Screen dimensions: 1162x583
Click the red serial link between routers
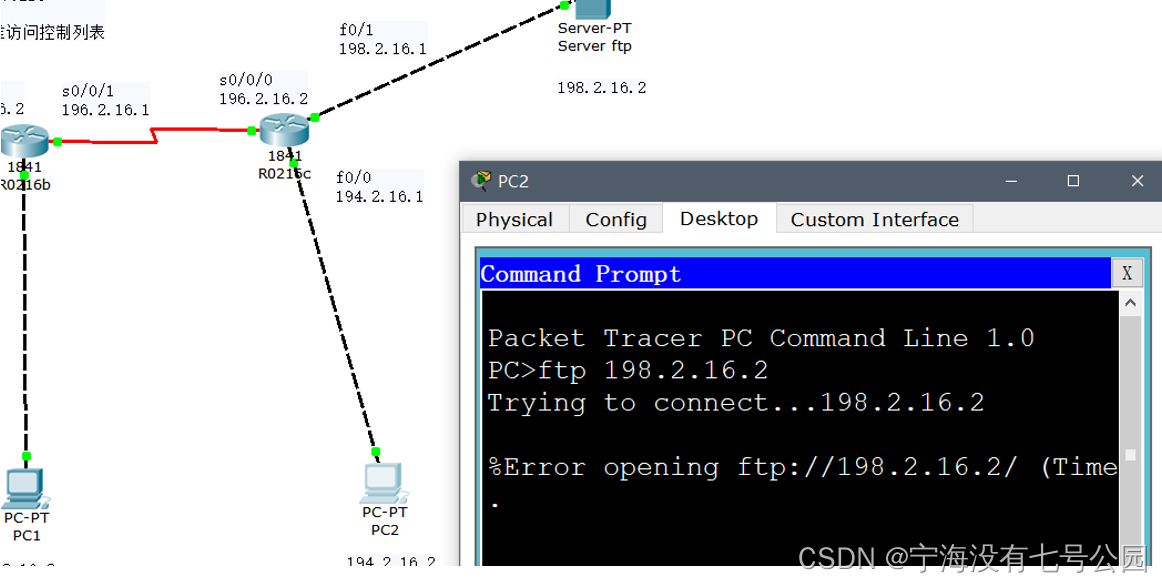pyautogui.click(x=154, y=136)
